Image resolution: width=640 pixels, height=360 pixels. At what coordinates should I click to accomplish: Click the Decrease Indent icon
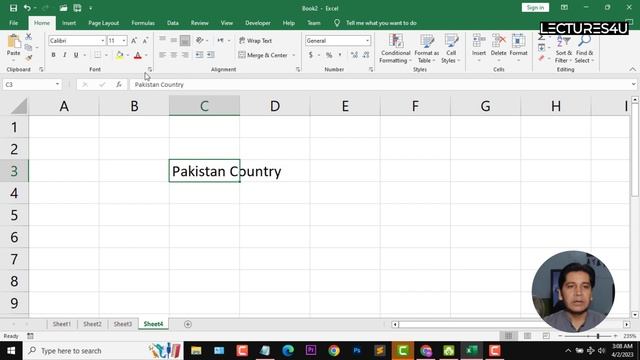tap(200, 55)
